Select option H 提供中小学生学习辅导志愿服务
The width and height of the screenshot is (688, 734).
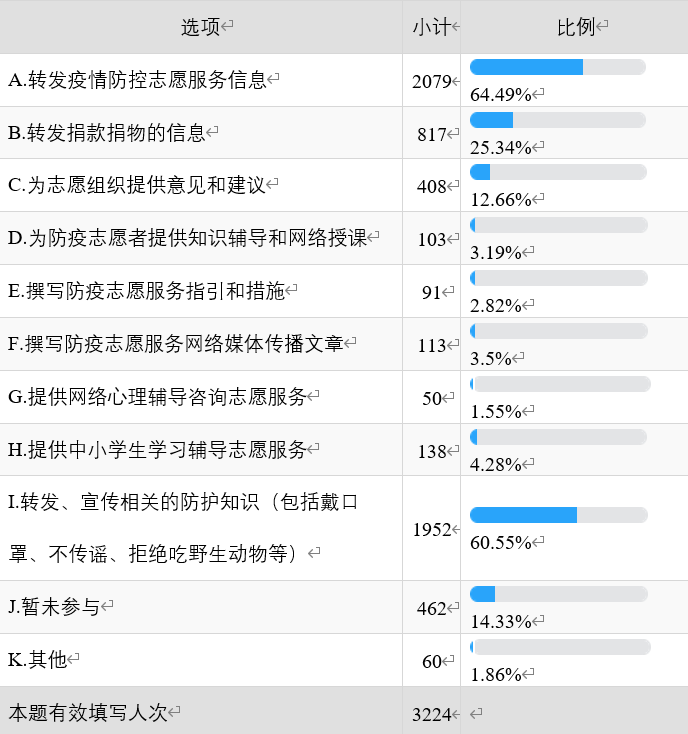tap(157, 450)
